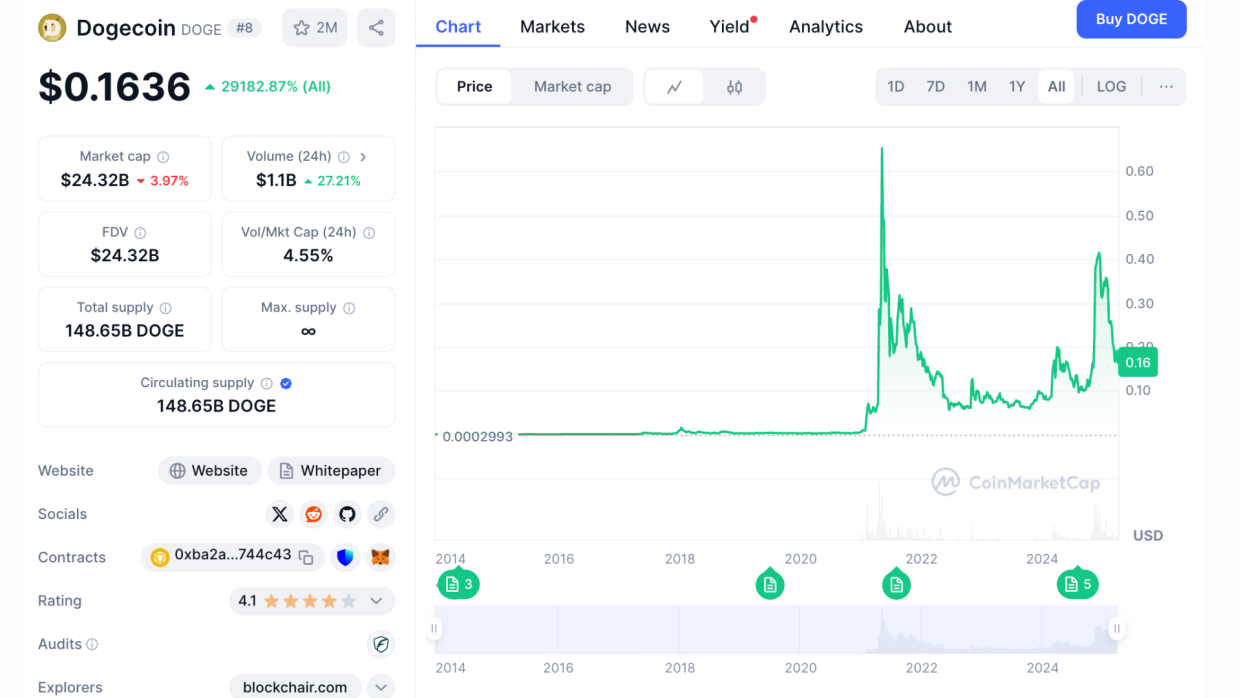Click the verified circulating supply badge
Viewport: 1240px width, 698px height.
pyautogui.click(x=286, y=383)
